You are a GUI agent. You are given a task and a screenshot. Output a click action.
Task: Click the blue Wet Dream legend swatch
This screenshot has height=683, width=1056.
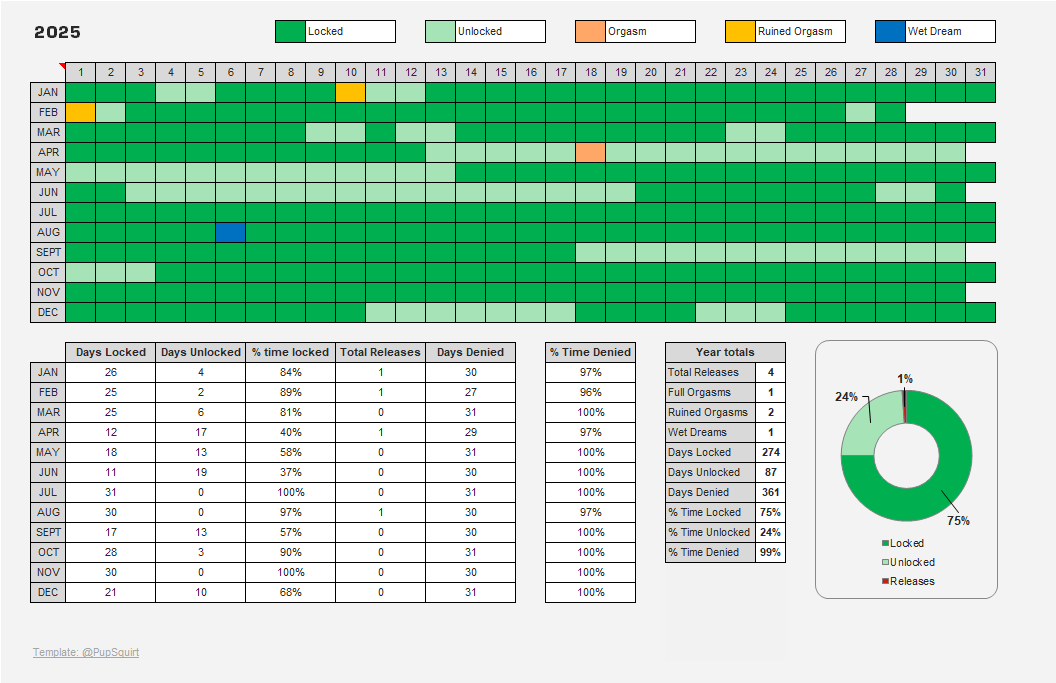pos(890,32)
